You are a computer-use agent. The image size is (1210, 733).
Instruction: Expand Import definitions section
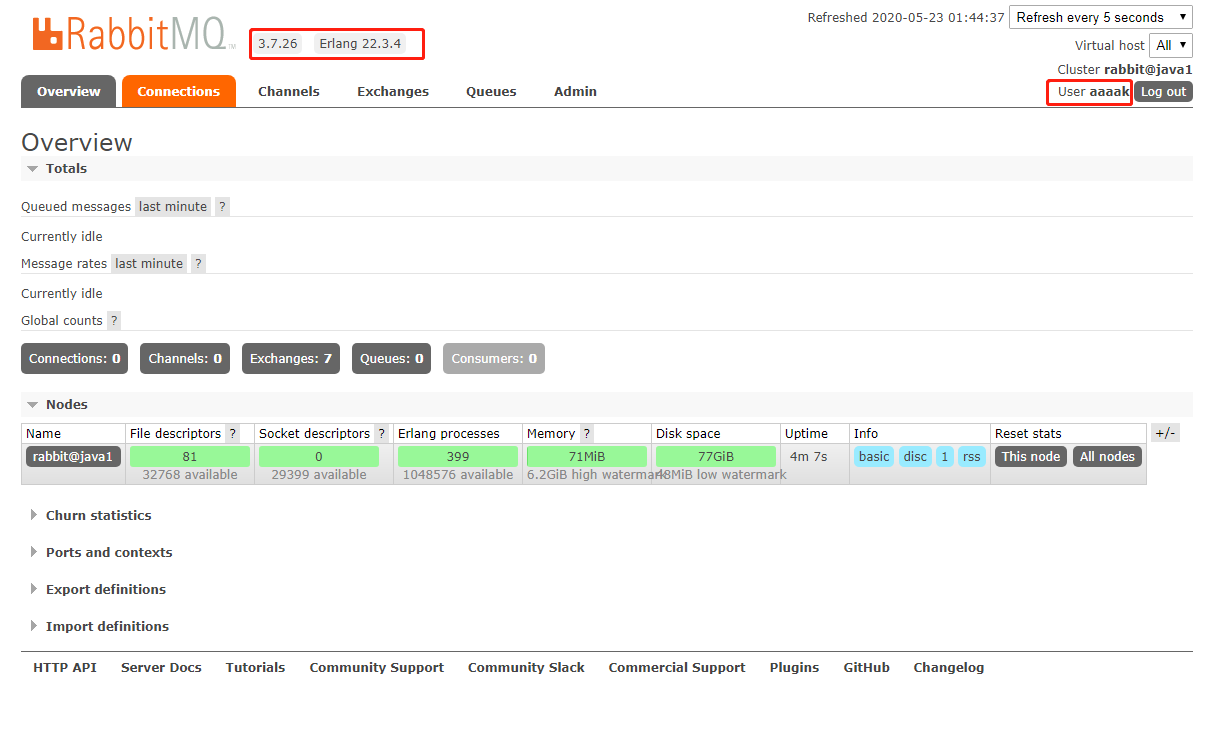pos(100,626)
